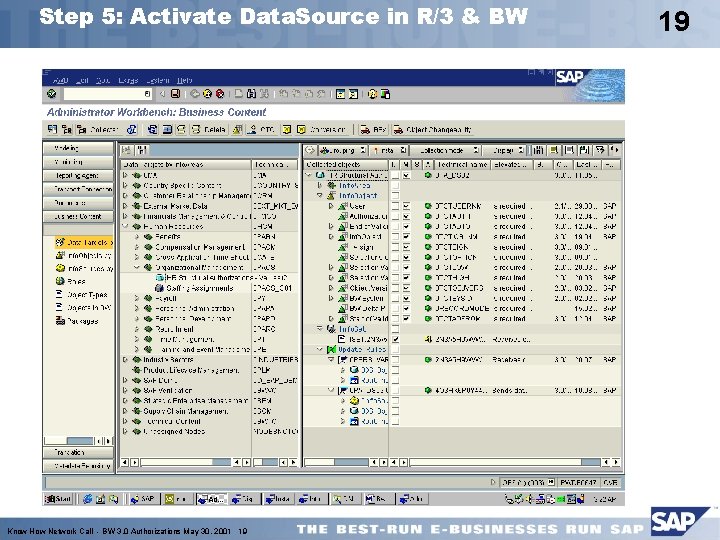The height and width of the screenshot is (540, 720).
Task: Collapse the InfoObject node in Collected objects
Action: click(x=320, y=196)
